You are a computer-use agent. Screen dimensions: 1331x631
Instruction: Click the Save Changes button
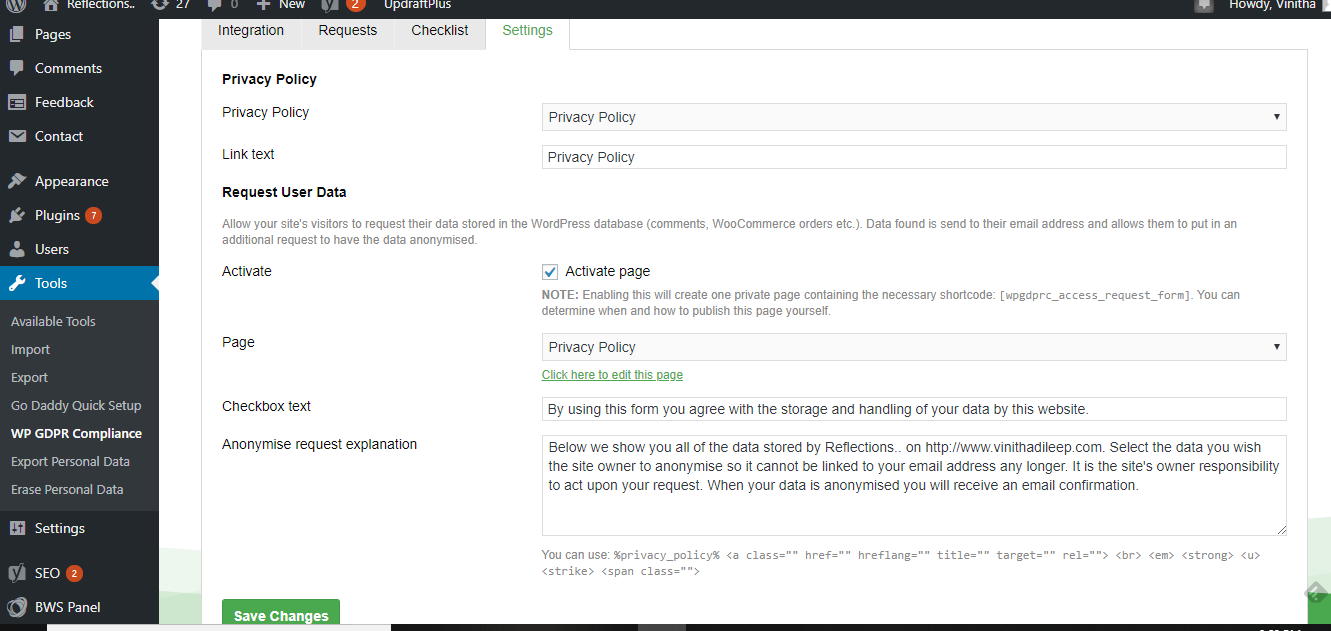(280, 615)
